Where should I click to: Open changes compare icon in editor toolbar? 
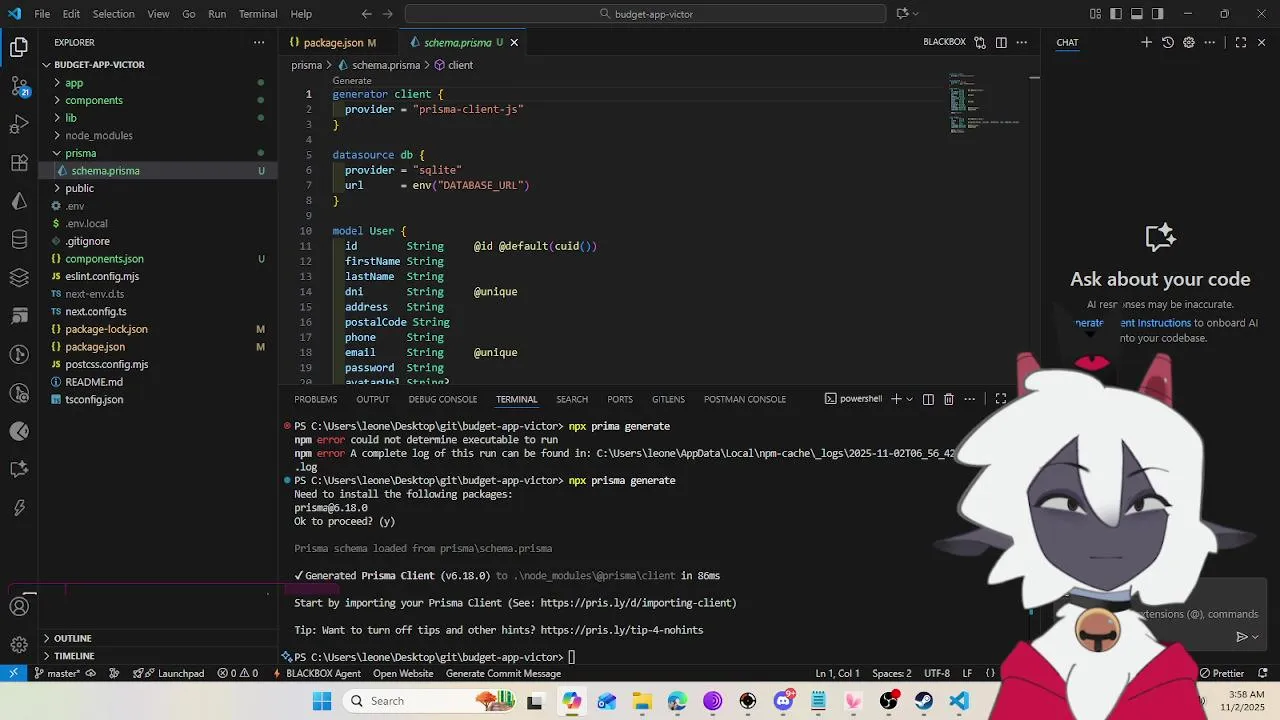pyautogui.click(x=980, y=42)
